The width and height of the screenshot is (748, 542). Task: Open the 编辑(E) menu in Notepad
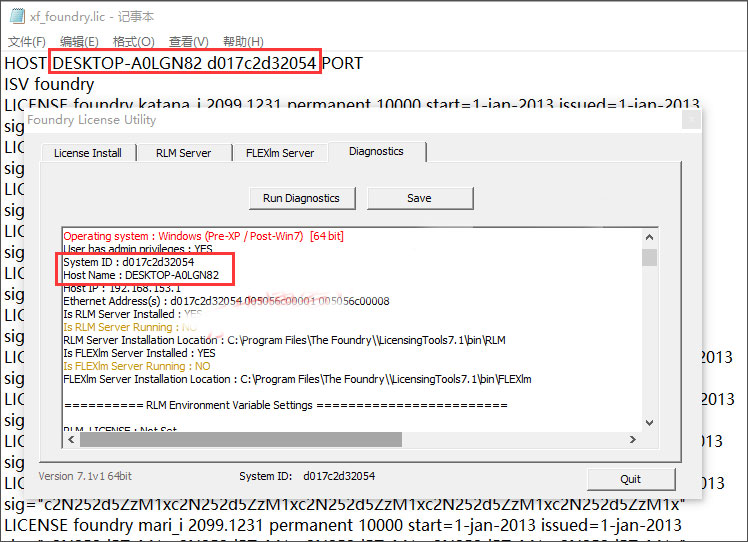79,42
